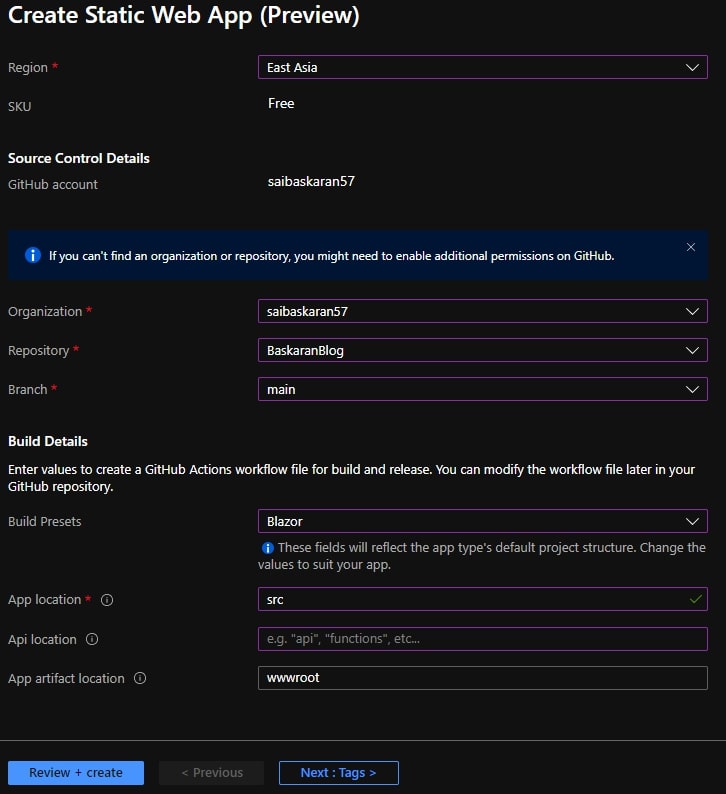Click the info icon in the permissions banner

pos(33,255)
